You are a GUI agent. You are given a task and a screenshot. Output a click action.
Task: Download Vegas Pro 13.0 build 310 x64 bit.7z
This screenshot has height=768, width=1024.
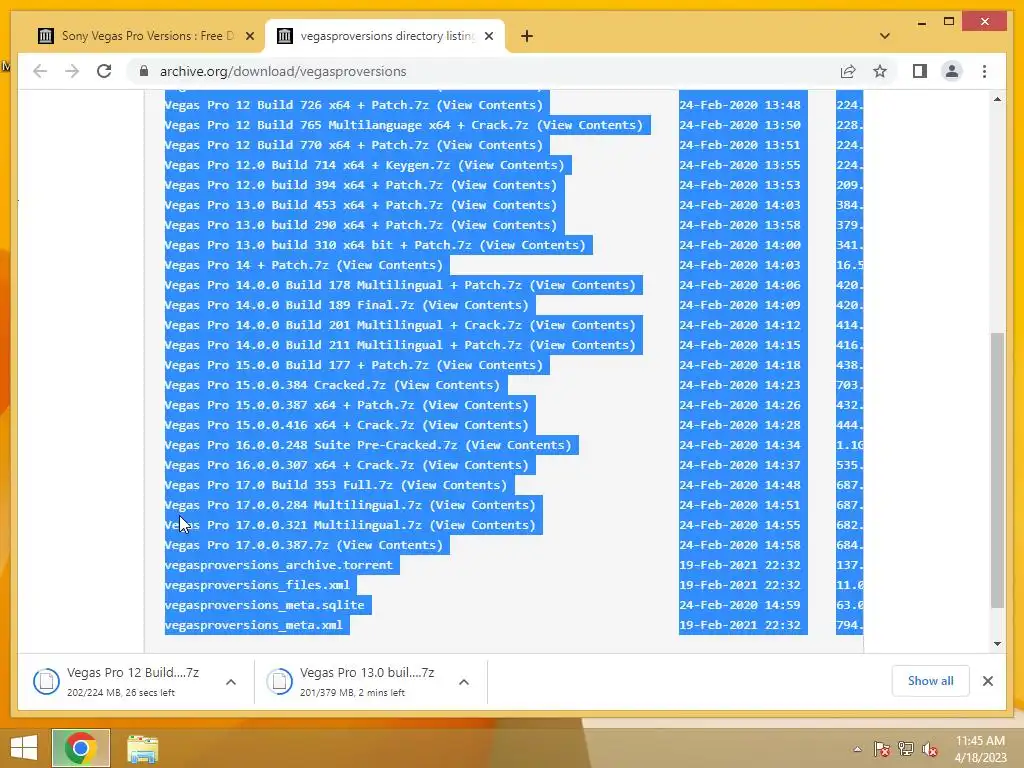coord(318,246)
